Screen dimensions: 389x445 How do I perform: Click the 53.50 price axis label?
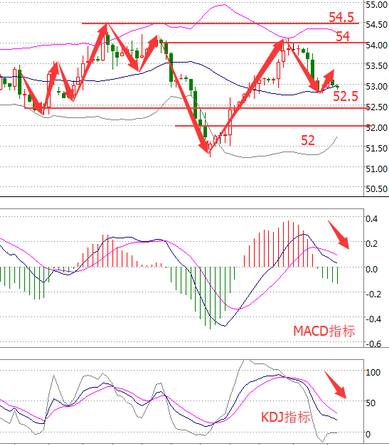(x=377, y=66)
